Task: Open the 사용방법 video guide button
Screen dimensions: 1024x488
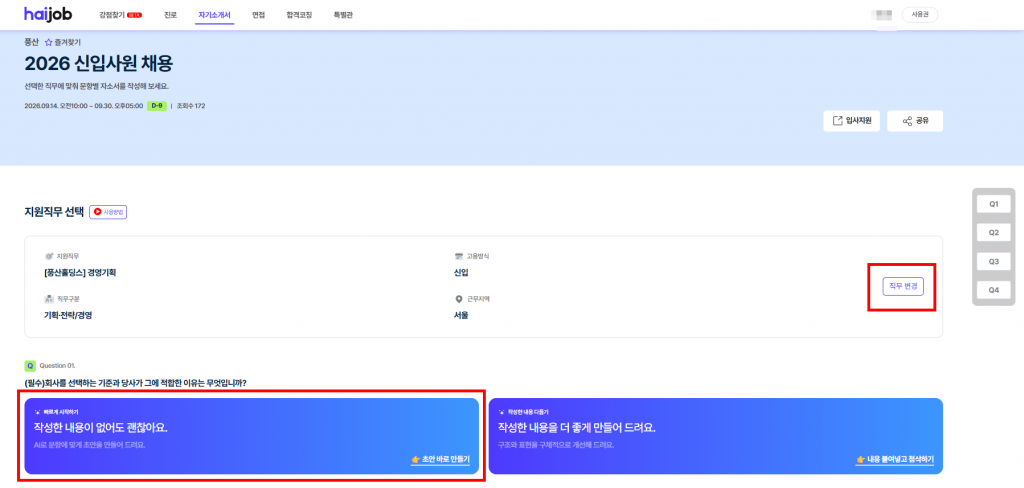Action: click(x=108, y=212)
